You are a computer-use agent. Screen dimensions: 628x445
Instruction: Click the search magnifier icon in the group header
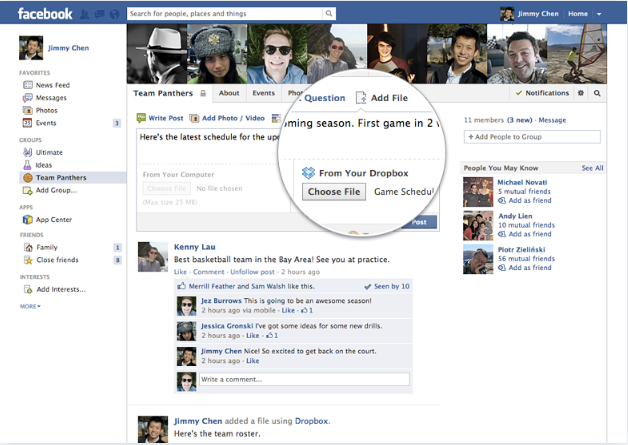(597, 93)
